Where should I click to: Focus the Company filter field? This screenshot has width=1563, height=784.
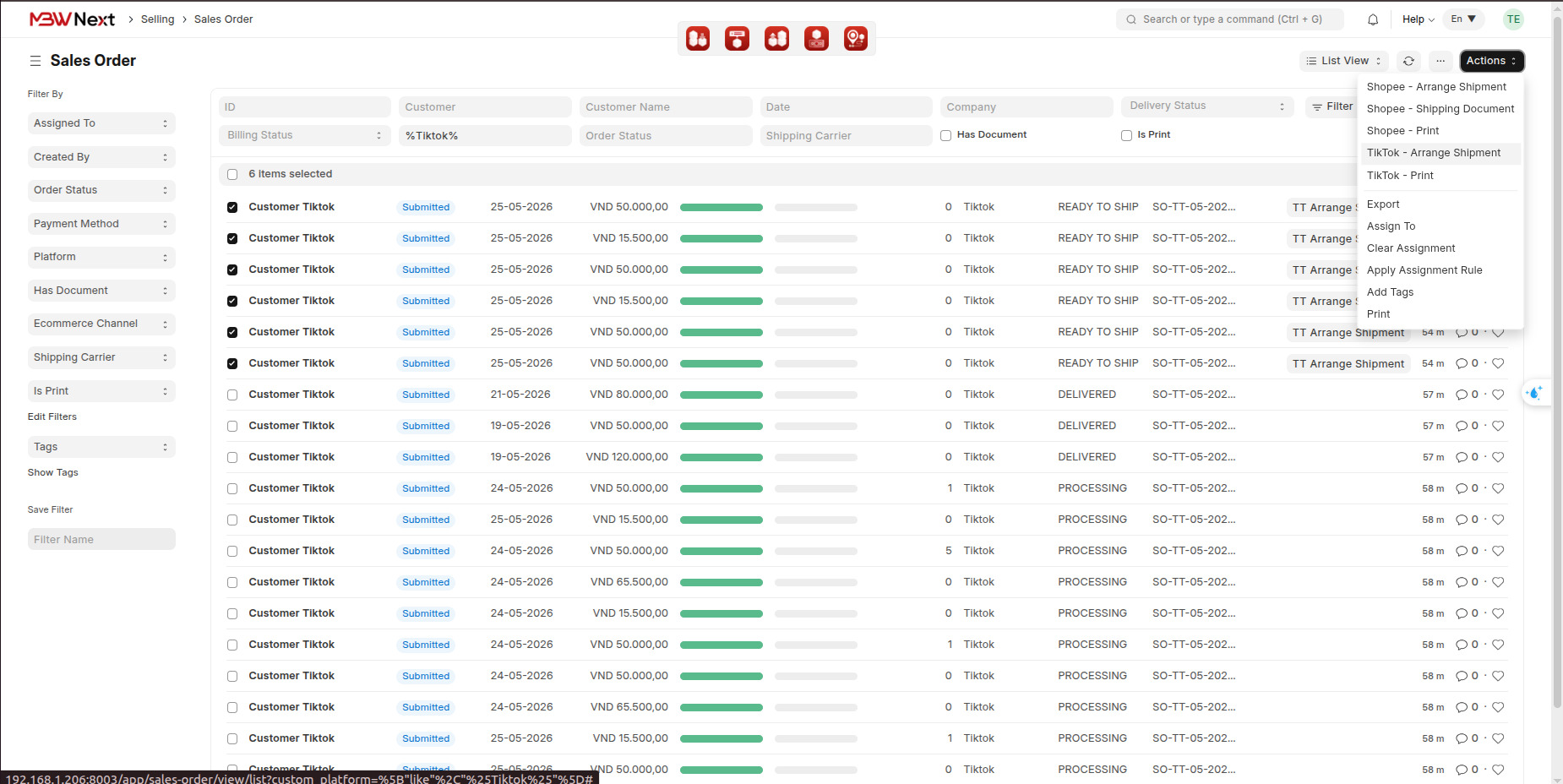click(x=1027, y=107)
